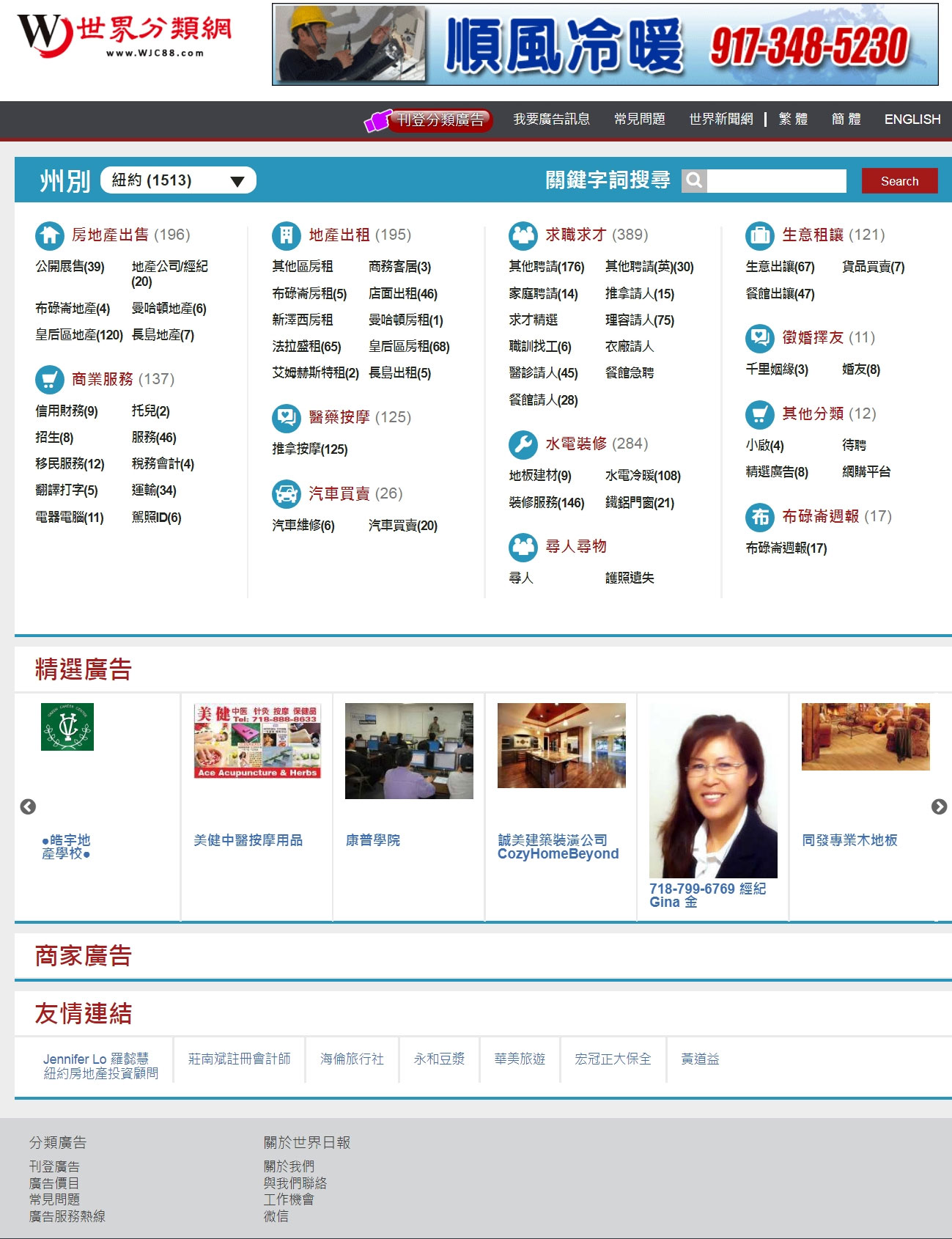Click the building icon beside 地產出租
The height and width of the screenshot is (1239, 952).
click(286, 235)
